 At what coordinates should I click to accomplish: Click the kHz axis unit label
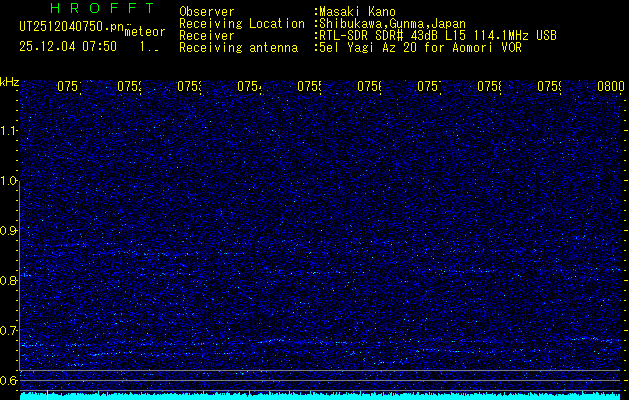pyautogui.click(x=10, y=80)
